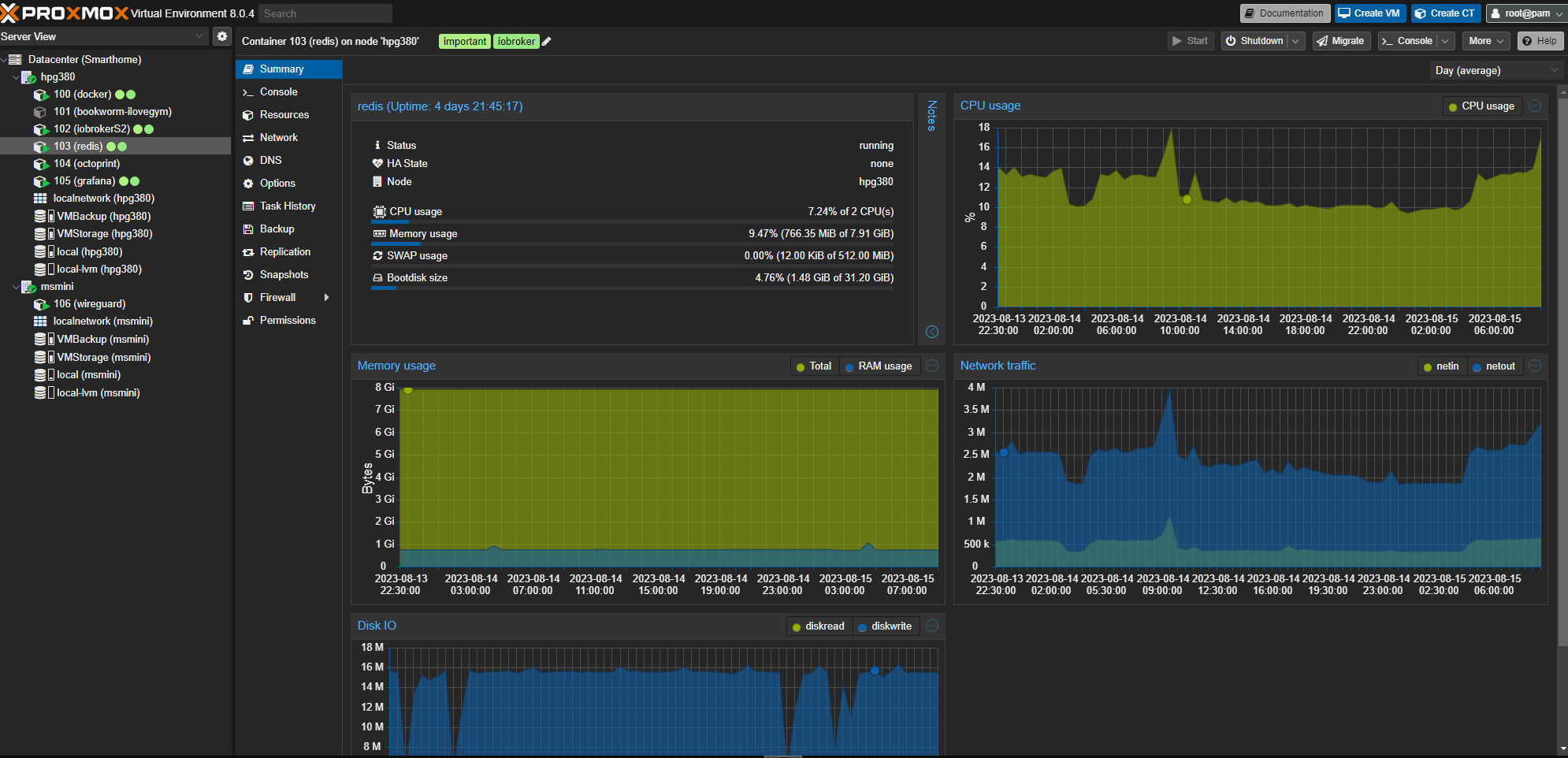Viewport: 1568px width, 758px height.
Task: Select VMBackup (hpg380) storage icon
Action: (x=40, y=216)
